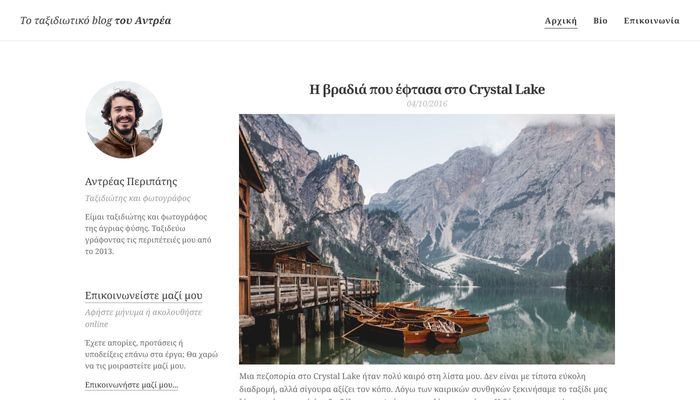Click the paragraph starting 'Έχετε απορίες, προτάσεις'
Viewport: 700px width, 400px height.
pos(151,354)
